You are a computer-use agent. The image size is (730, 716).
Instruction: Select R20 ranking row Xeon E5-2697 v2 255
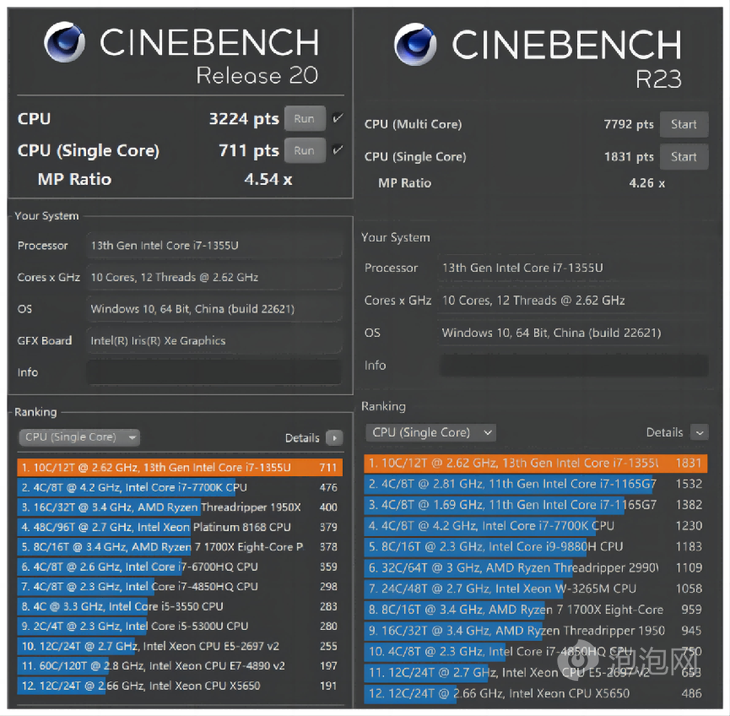pos(180,646)
